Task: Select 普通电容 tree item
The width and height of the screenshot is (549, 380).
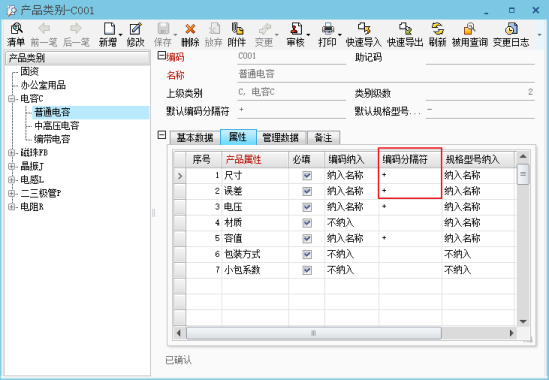Action: 52,112
